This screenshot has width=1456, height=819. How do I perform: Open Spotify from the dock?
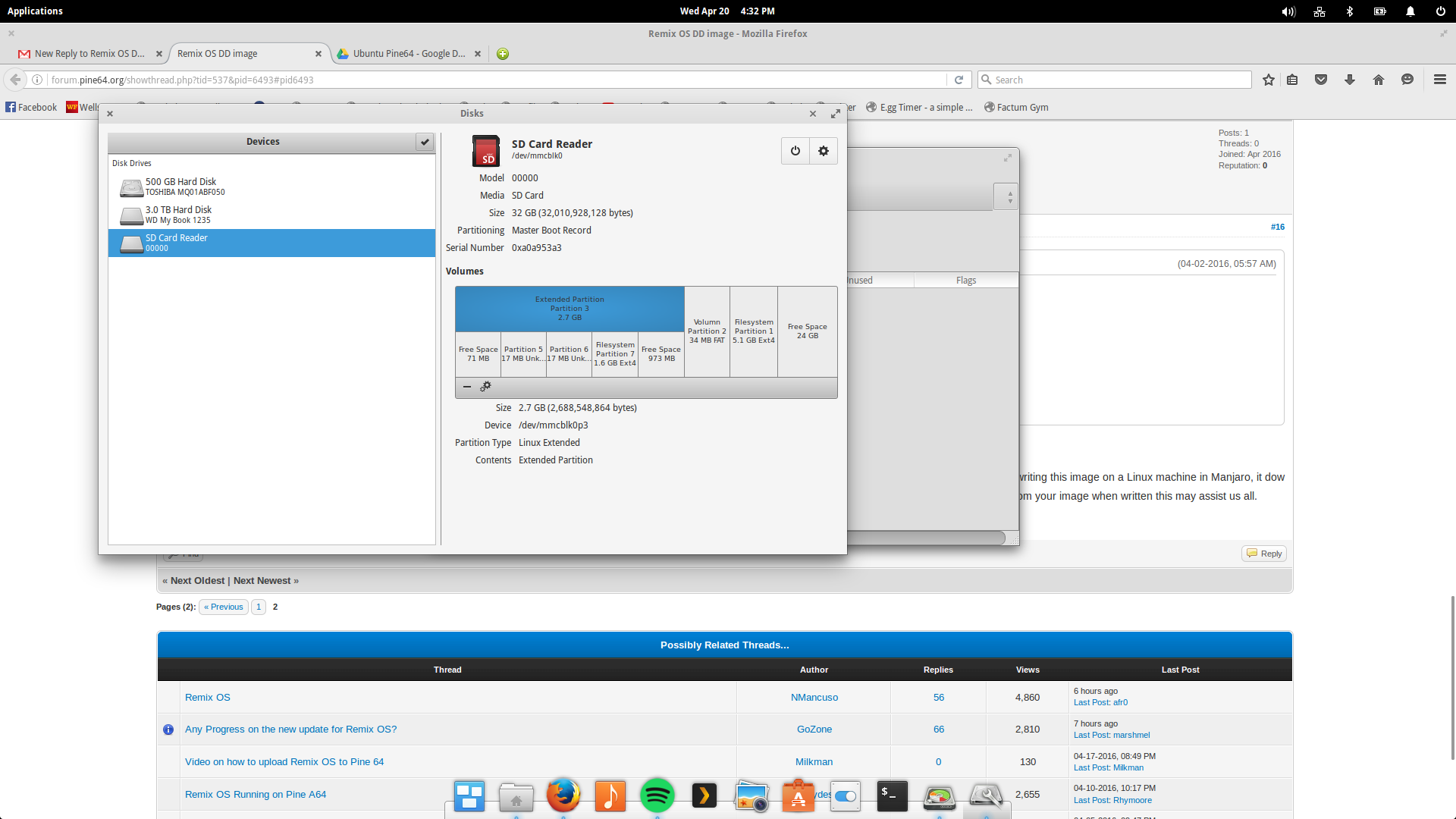coord(657,795)
